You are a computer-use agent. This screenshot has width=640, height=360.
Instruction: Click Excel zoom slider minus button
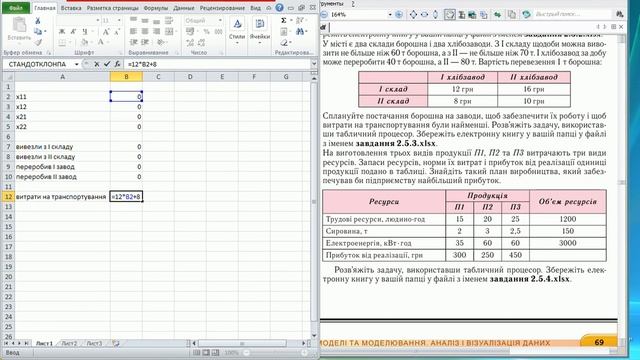[247, 353]
